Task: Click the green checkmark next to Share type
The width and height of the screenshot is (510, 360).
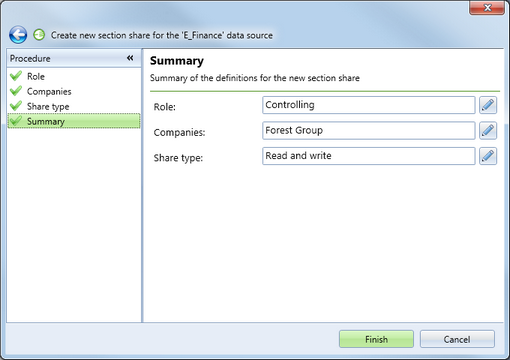Action: pyautogui.click(x=16, y=106)
